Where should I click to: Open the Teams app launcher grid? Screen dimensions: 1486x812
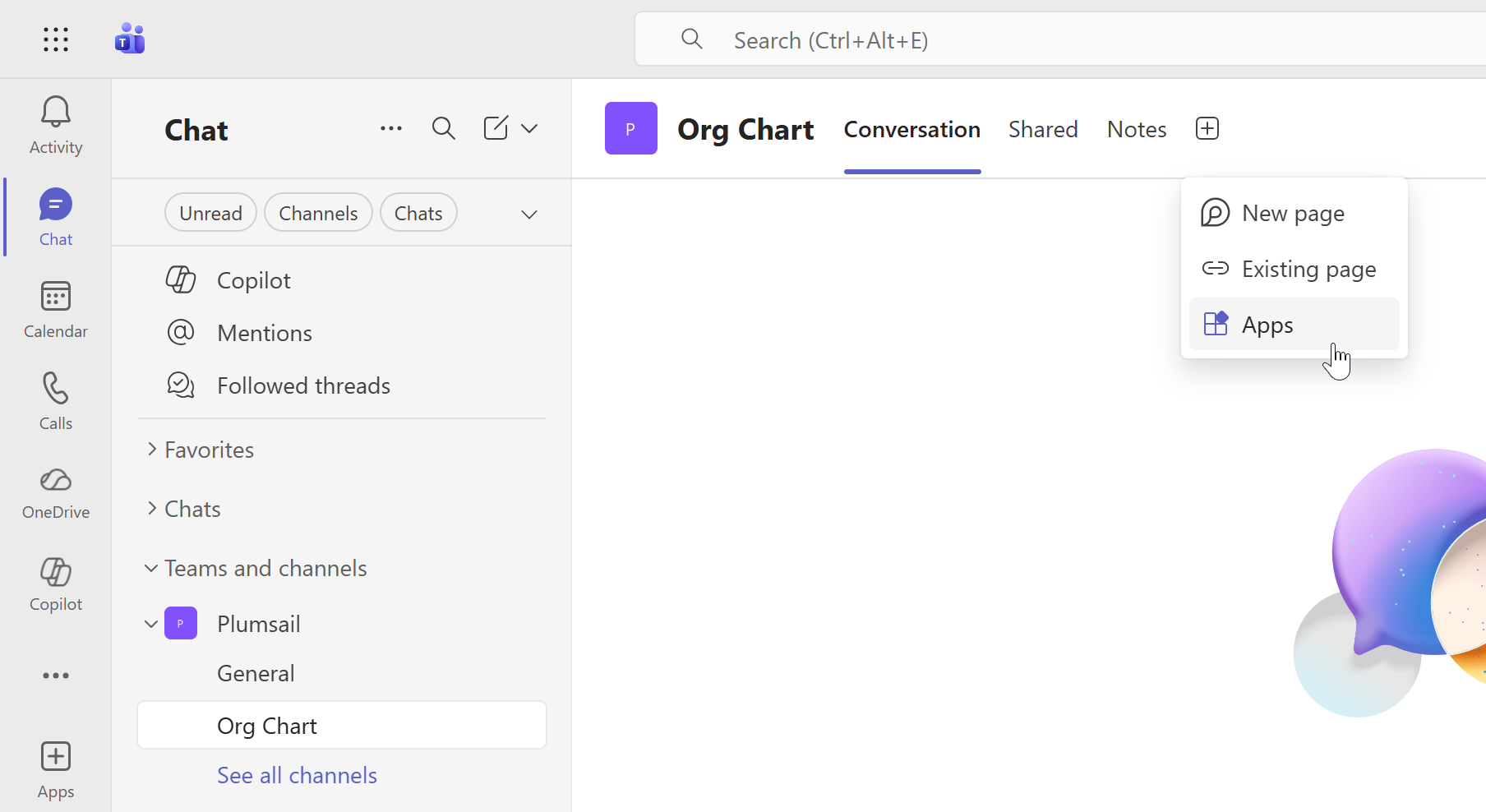click(55, 39)
